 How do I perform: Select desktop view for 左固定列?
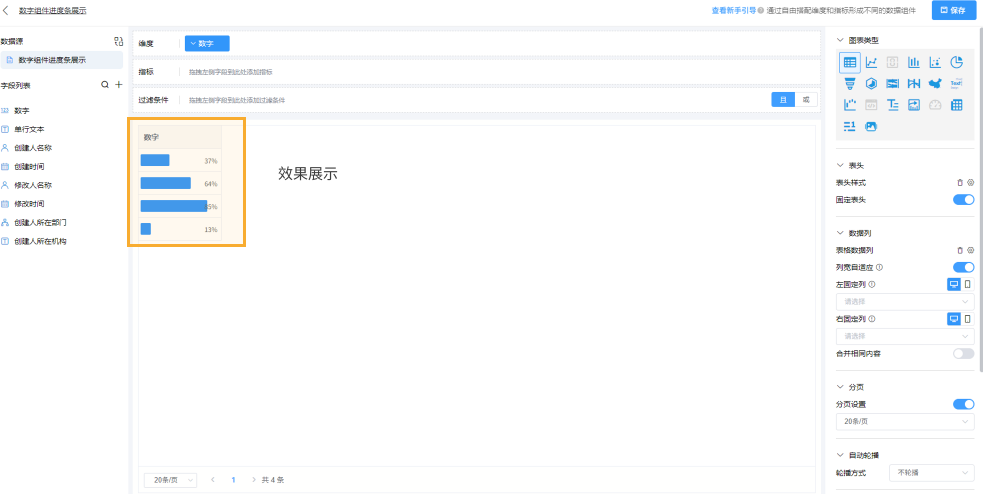pos(954,285)
